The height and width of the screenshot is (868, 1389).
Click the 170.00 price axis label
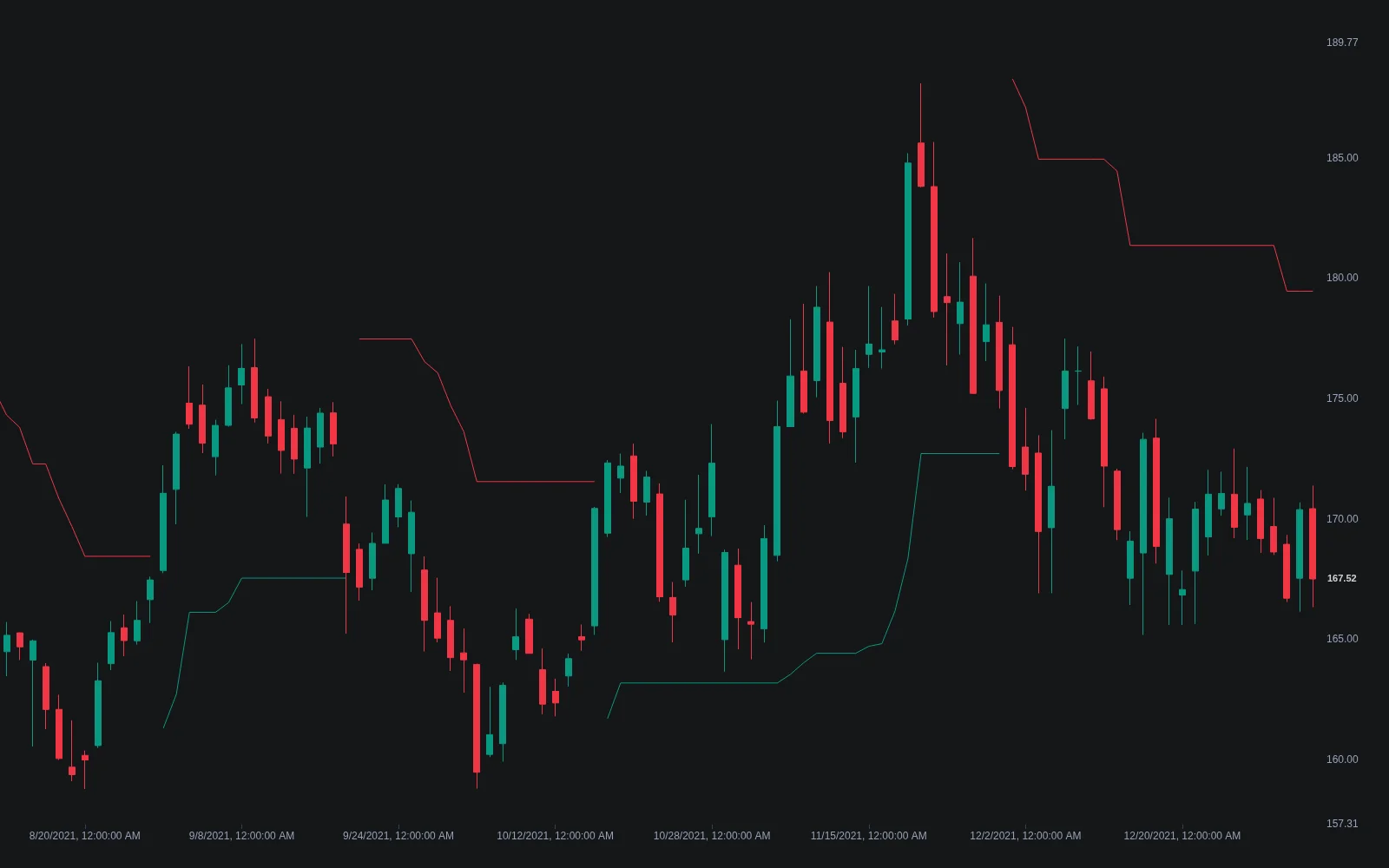tap(1342, 519)
